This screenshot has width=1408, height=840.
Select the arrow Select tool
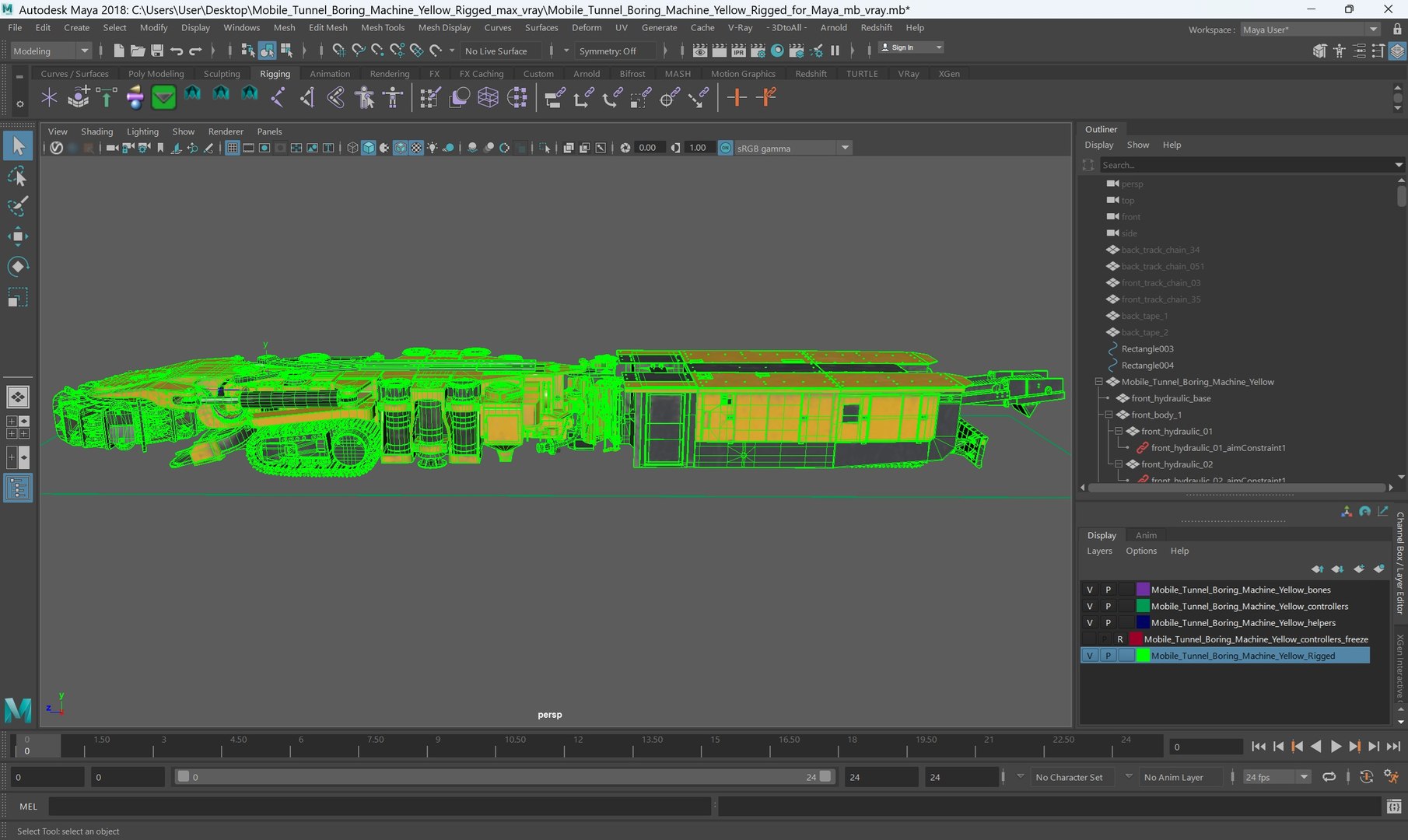click(x=18, y=145)
